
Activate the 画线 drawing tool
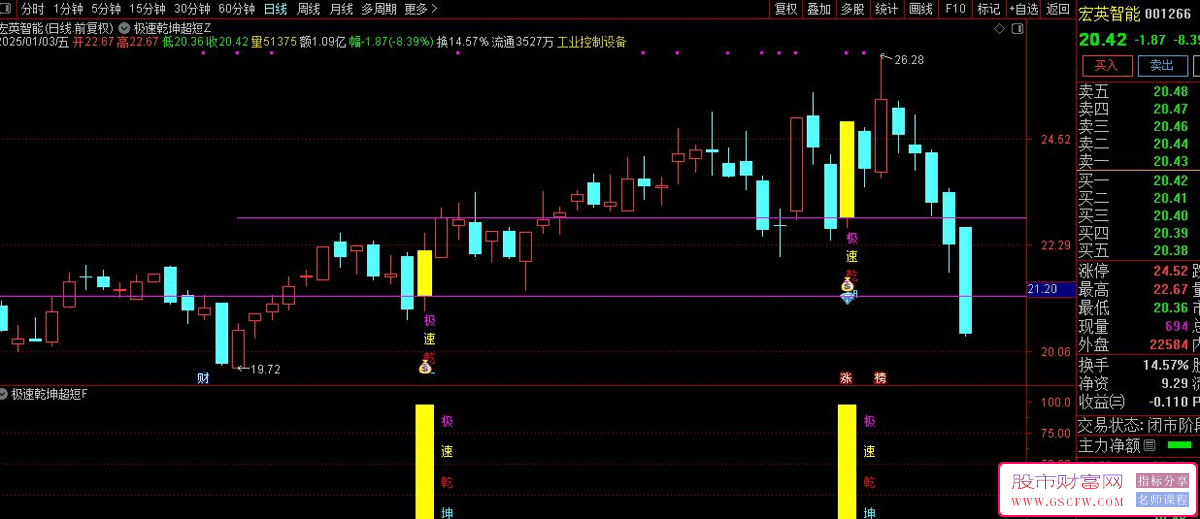click(x=921, y=9)
